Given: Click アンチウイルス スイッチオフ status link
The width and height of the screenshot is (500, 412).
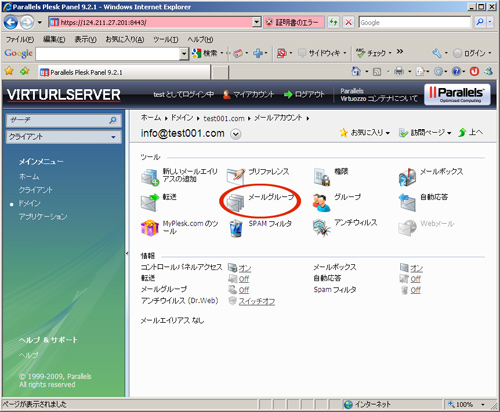Looking at the screenshot, I should (257, 301).
